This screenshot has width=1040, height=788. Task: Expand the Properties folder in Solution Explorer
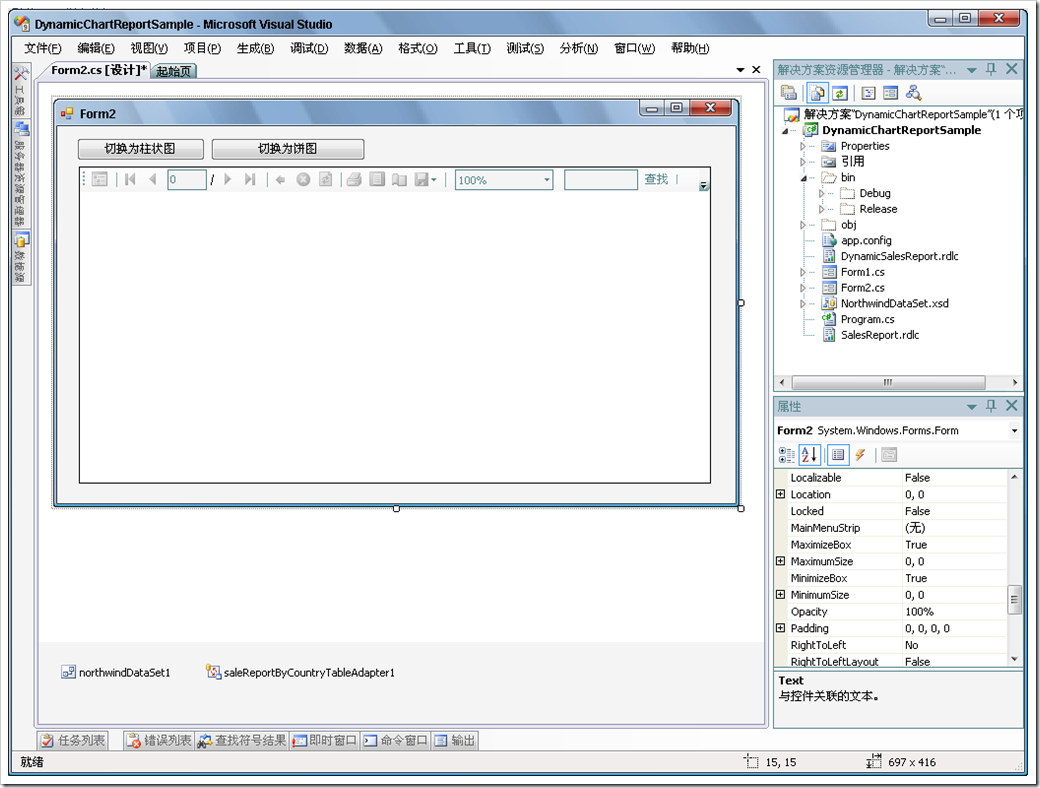point(803,147)
